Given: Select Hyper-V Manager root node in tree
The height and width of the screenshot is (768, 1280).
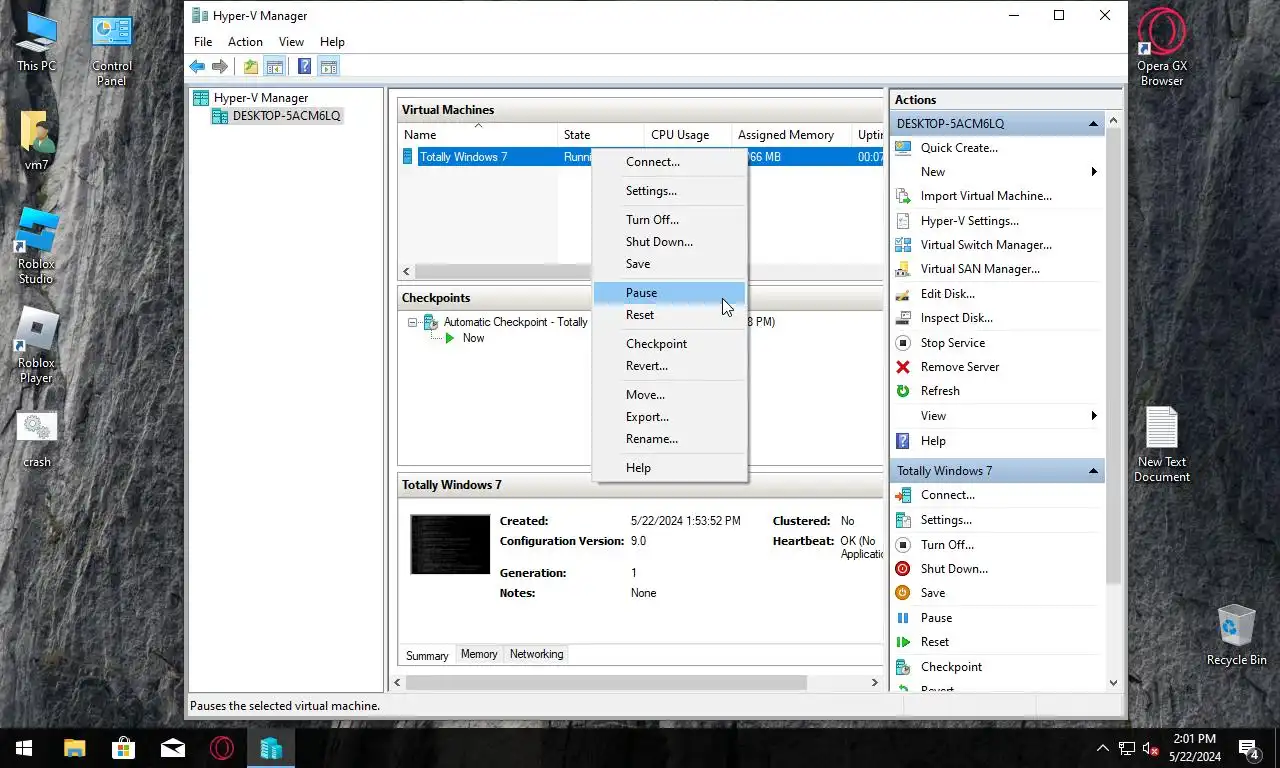Looking at the screenshot, I should click(x=260, y=98).
